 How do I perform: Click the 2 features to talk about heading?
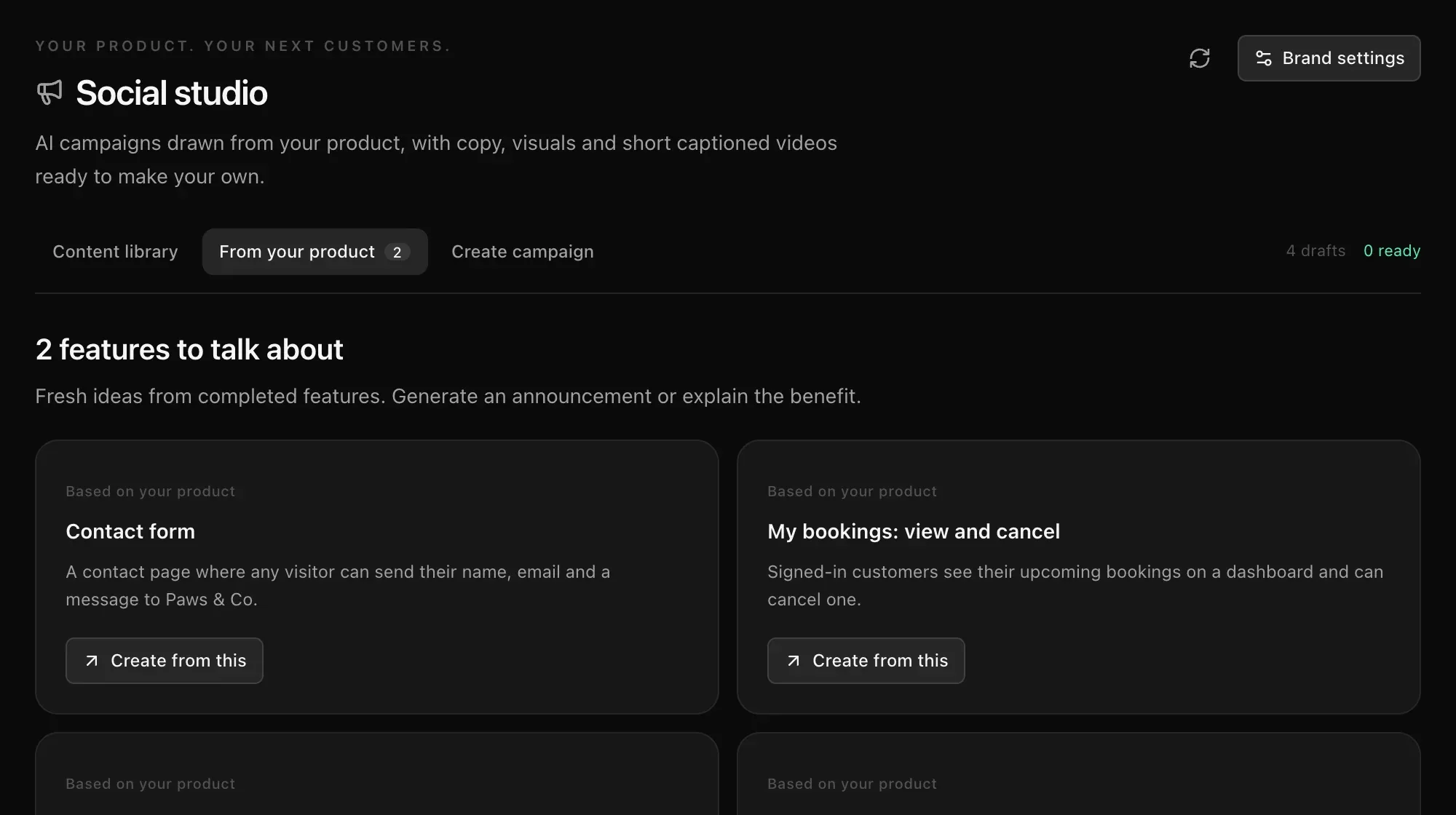click(189, 350)
